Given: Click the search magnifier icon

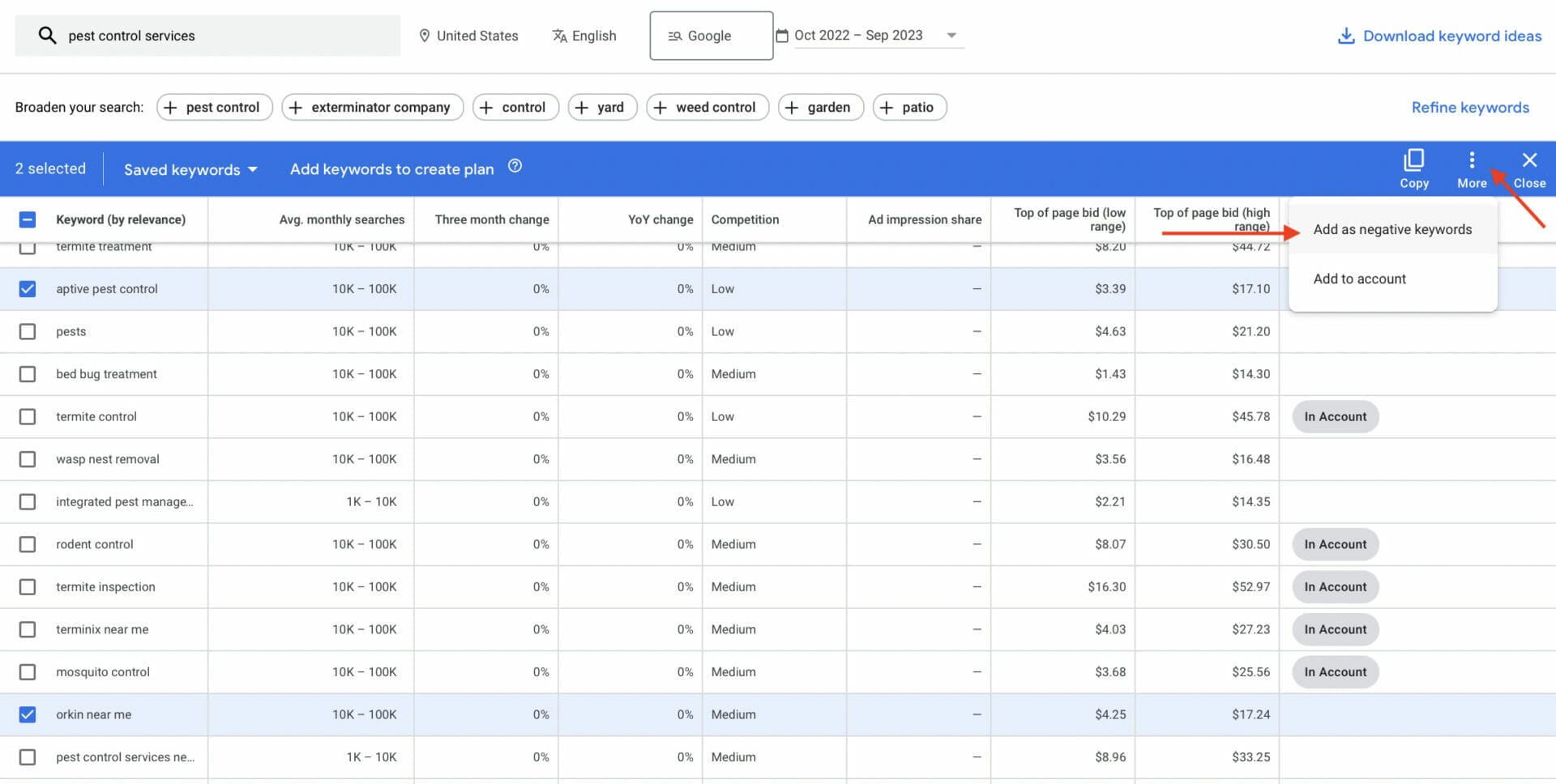Looking at the screenshot, I should tap(48, 35).
